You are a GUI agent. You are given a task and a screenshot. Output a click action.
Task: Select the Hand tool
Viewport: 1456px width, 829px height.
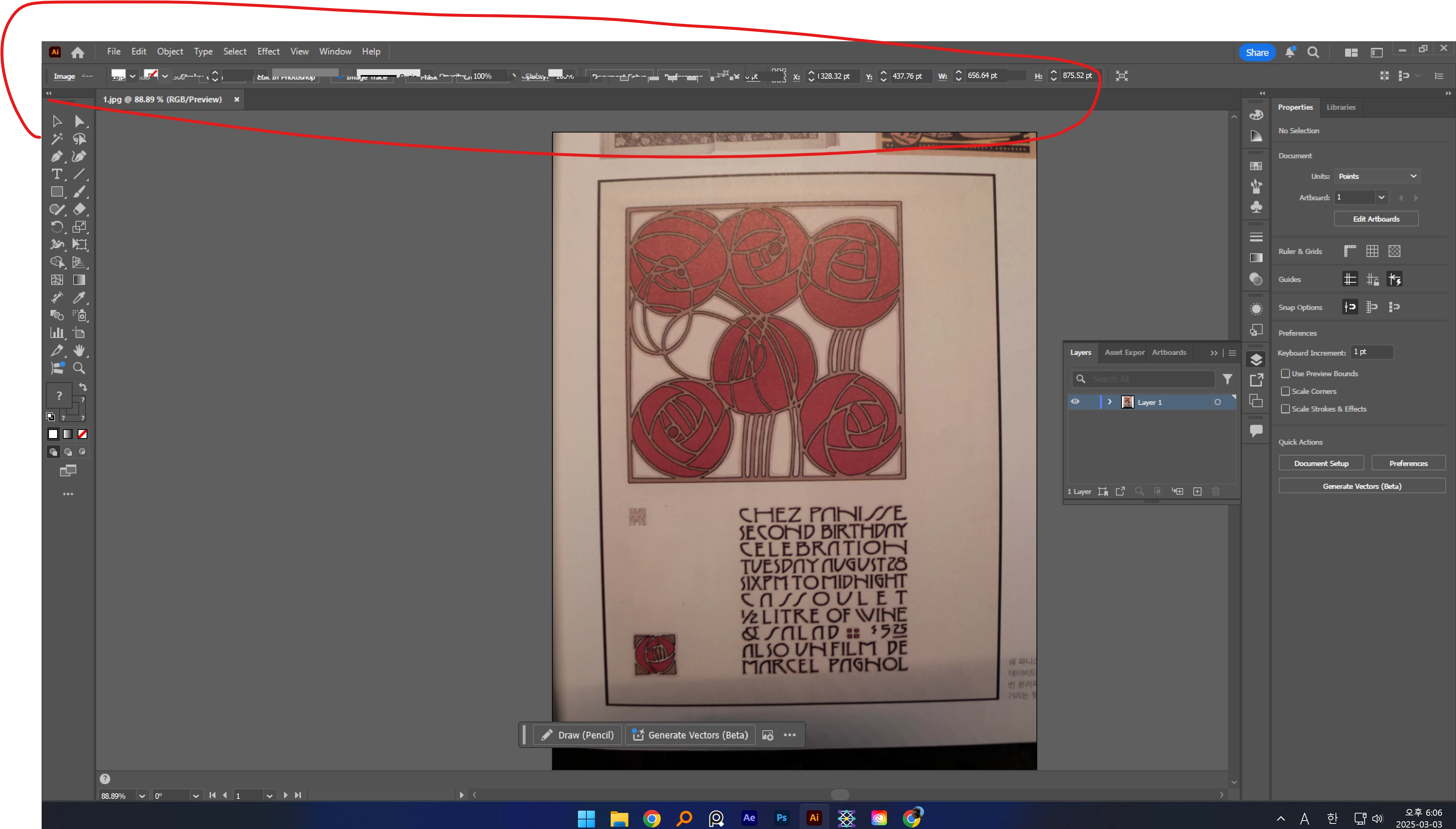pyautogui.click(x=79, y=350)
